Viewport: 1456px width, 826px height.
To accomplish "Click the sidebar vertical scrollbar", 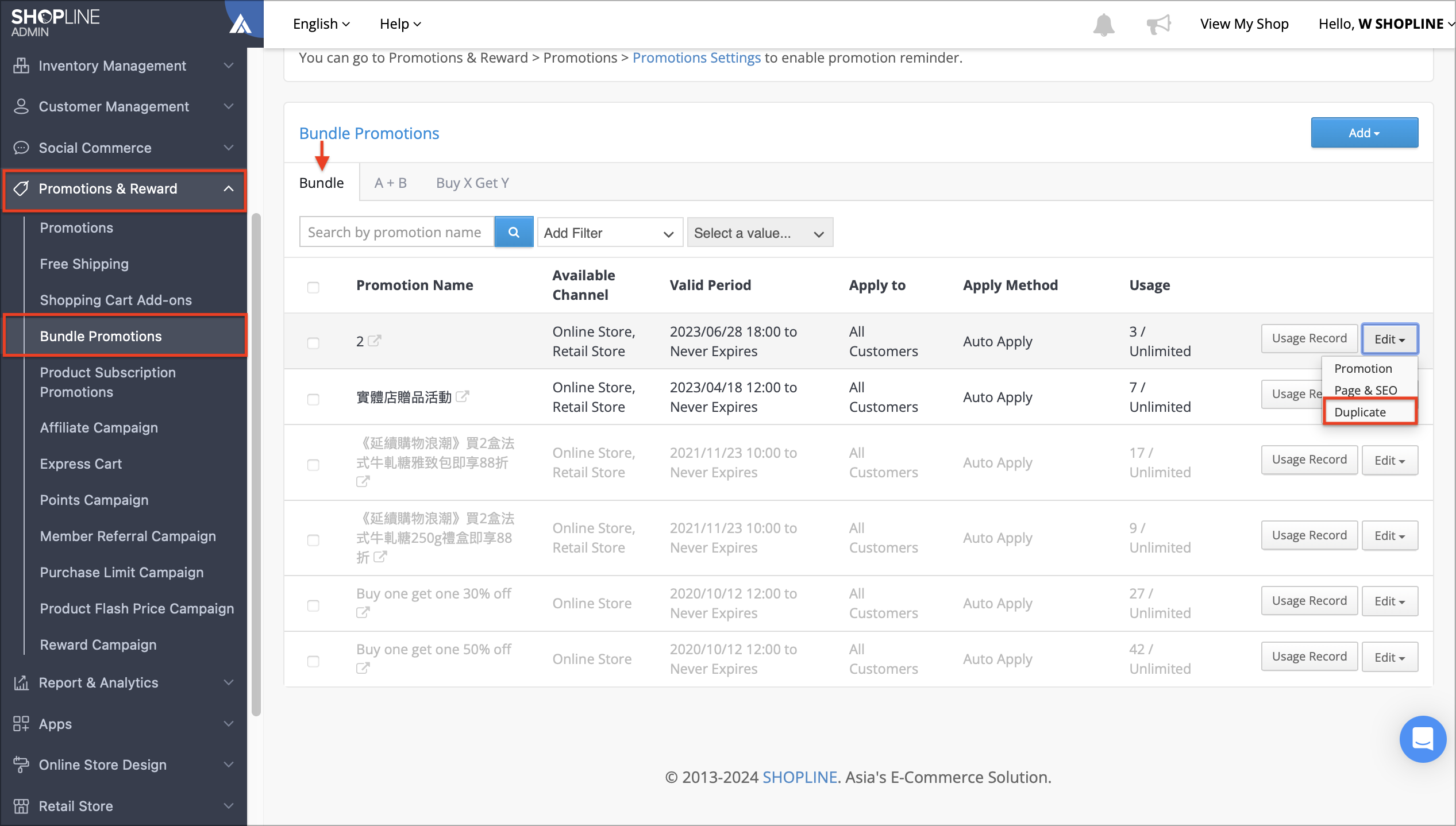I will point(256,464).
